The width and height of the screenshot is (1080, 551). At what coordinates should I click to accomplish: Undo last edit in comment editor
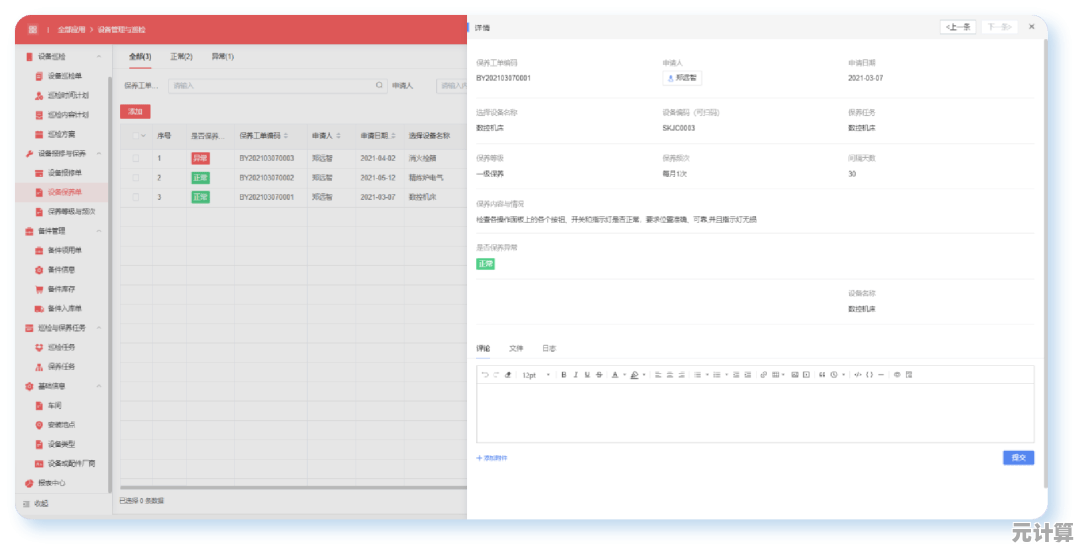[485, 375]
